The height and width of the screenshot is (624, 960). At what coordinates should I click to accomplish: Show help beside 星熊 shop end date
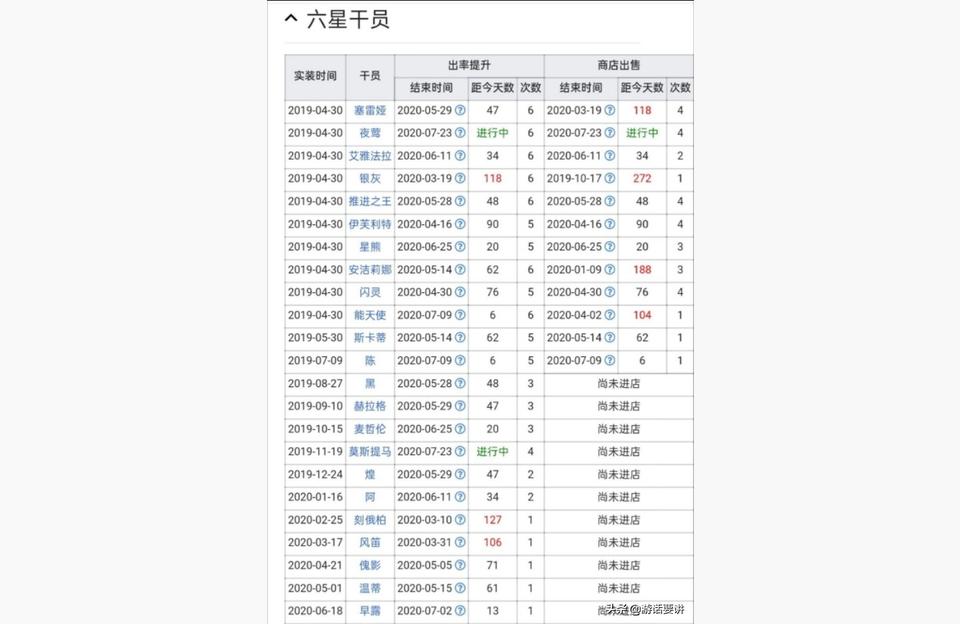tap(610, 247)
